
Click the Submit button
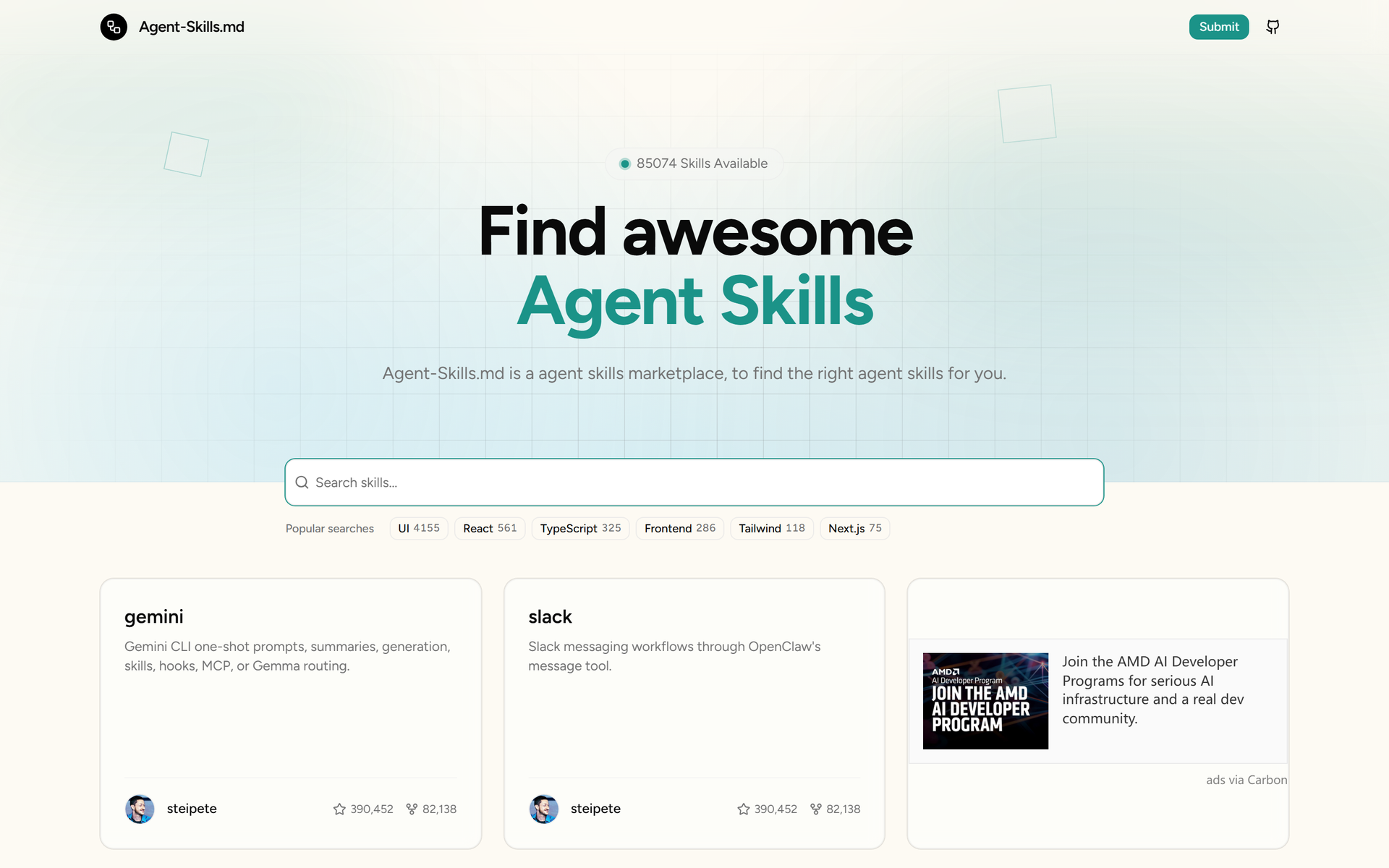pyautogui.click(x=1219, y=27)
